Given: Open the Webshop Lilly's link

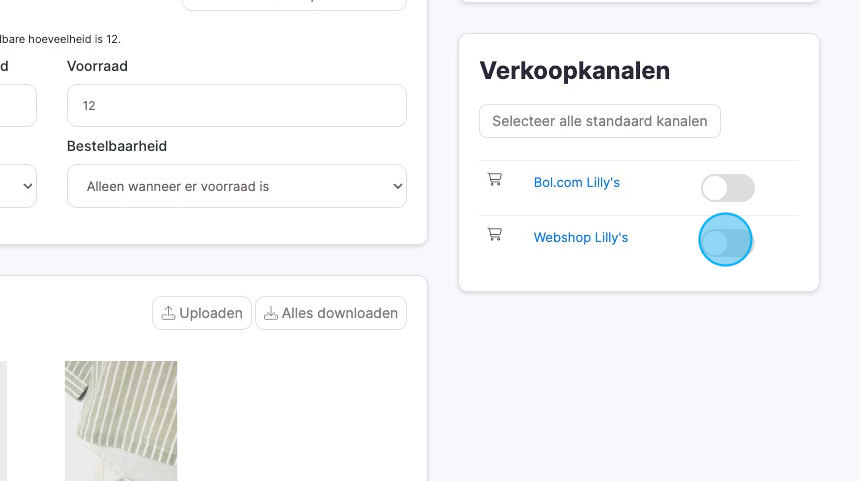Looking at the screenshot, I should click(580, 238).
